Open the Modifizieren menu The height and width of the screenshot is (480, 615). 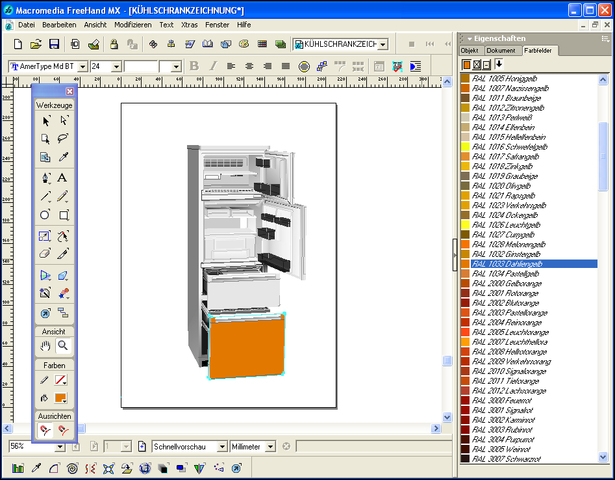pos(133,25)
